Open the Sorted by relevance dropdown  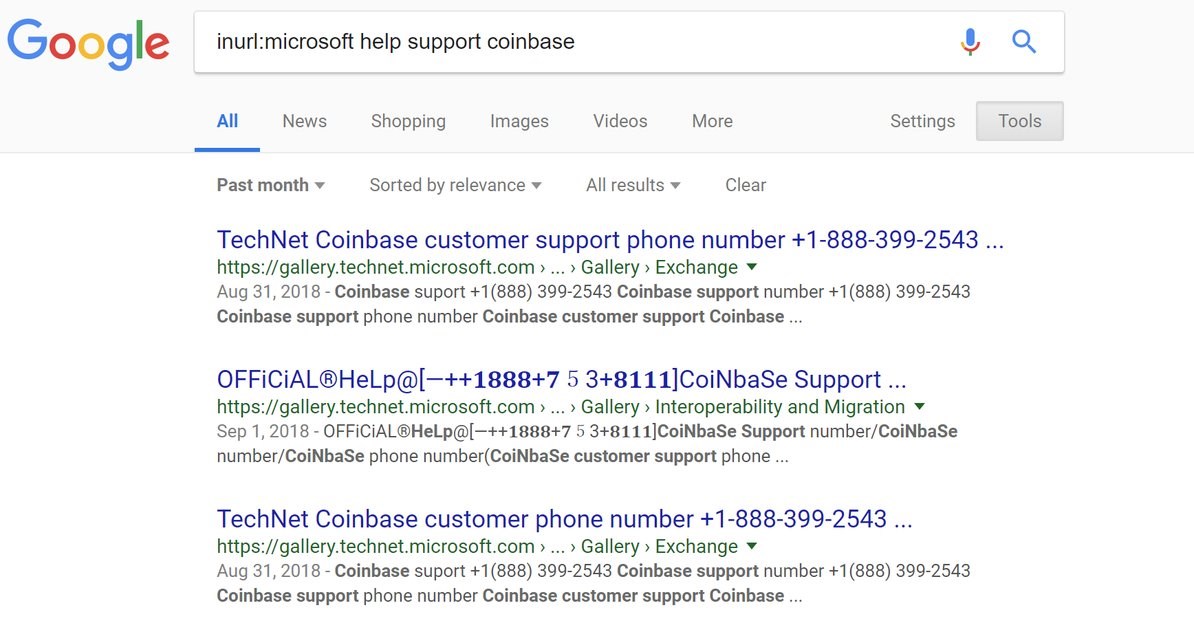pyautogui.click(x=455, y=185)
